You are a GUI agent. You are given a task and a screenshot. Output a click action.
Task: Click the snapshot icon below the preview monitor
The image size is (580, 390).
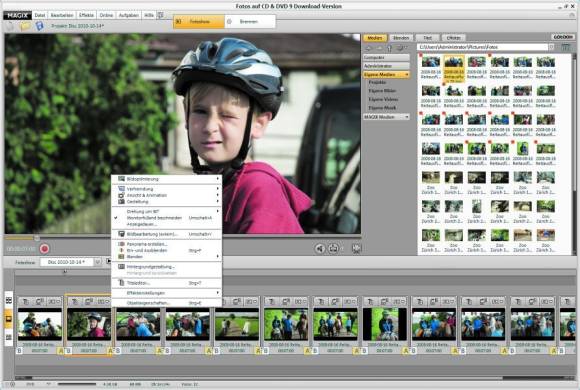coord(334,249)
